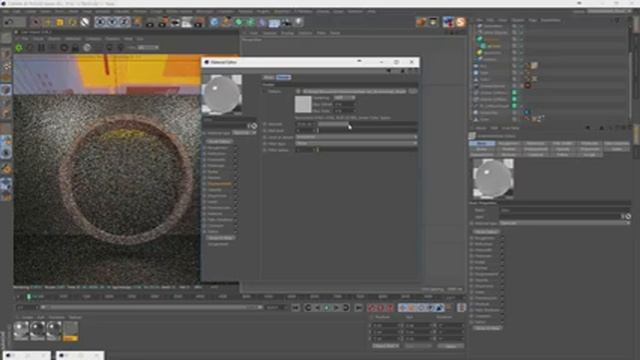The height and width of the screenshot is (360, 640).
Task: Open the Live Viewer Materials menu
Action: (73, 39)
